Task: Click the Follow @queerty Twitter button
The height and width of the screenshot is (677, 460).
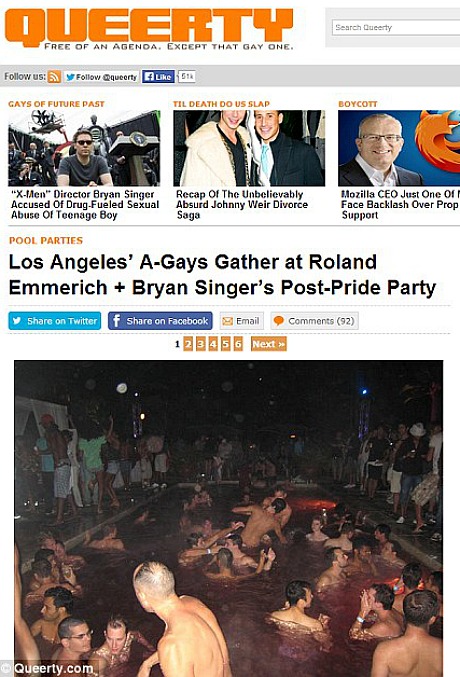Action: click(102, 77)
